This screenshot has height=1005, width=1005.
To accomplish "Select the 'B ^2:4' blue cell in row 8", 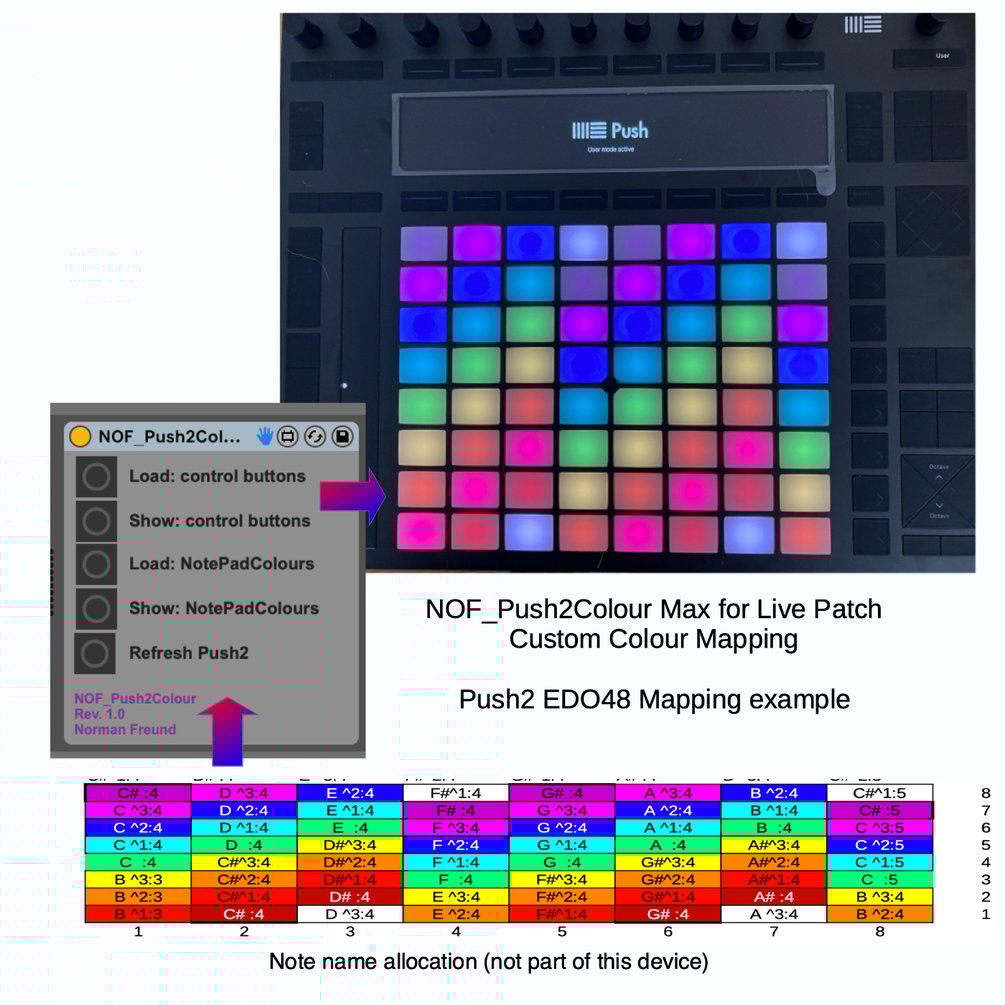I will click(x=774, y=793).
